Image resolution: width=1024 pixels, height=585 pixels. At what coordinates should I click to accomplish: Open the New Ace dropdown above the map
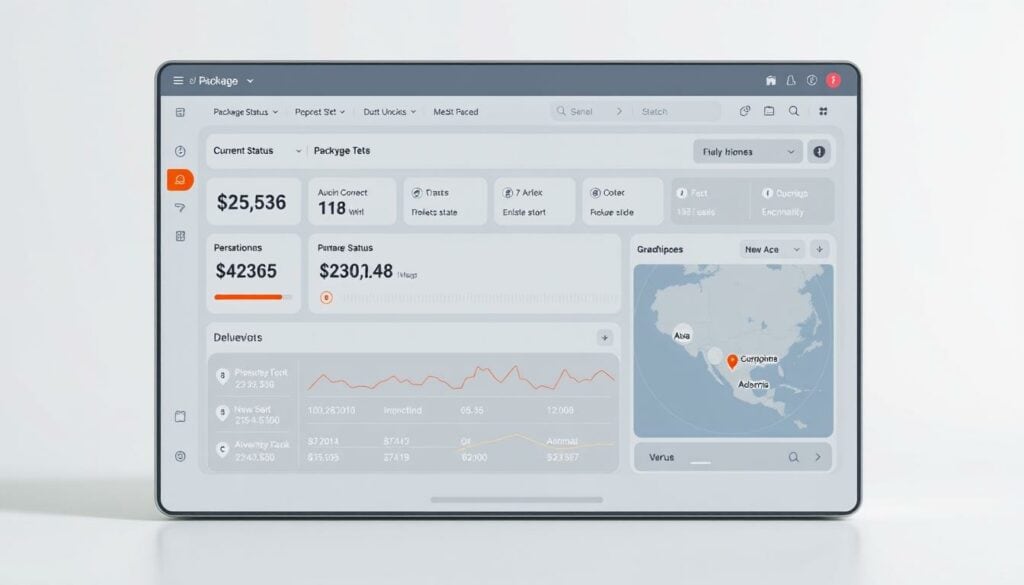[x=772, y=249]
